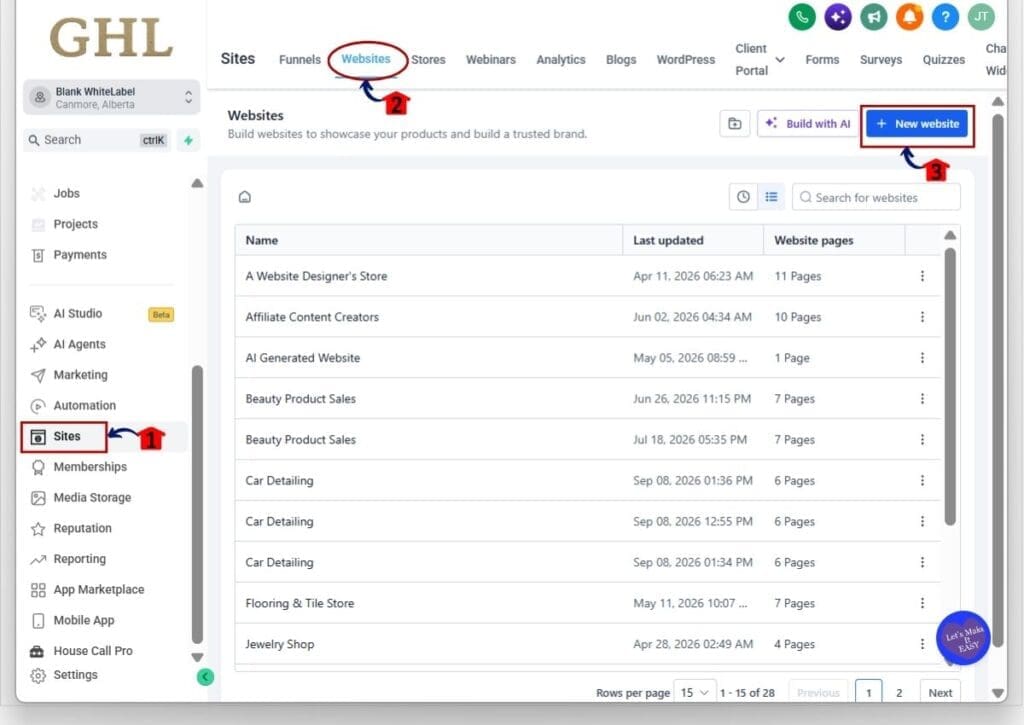Go to page 2
The width and height of the screenshot is (1024, 725).
[x=899, y=692]
